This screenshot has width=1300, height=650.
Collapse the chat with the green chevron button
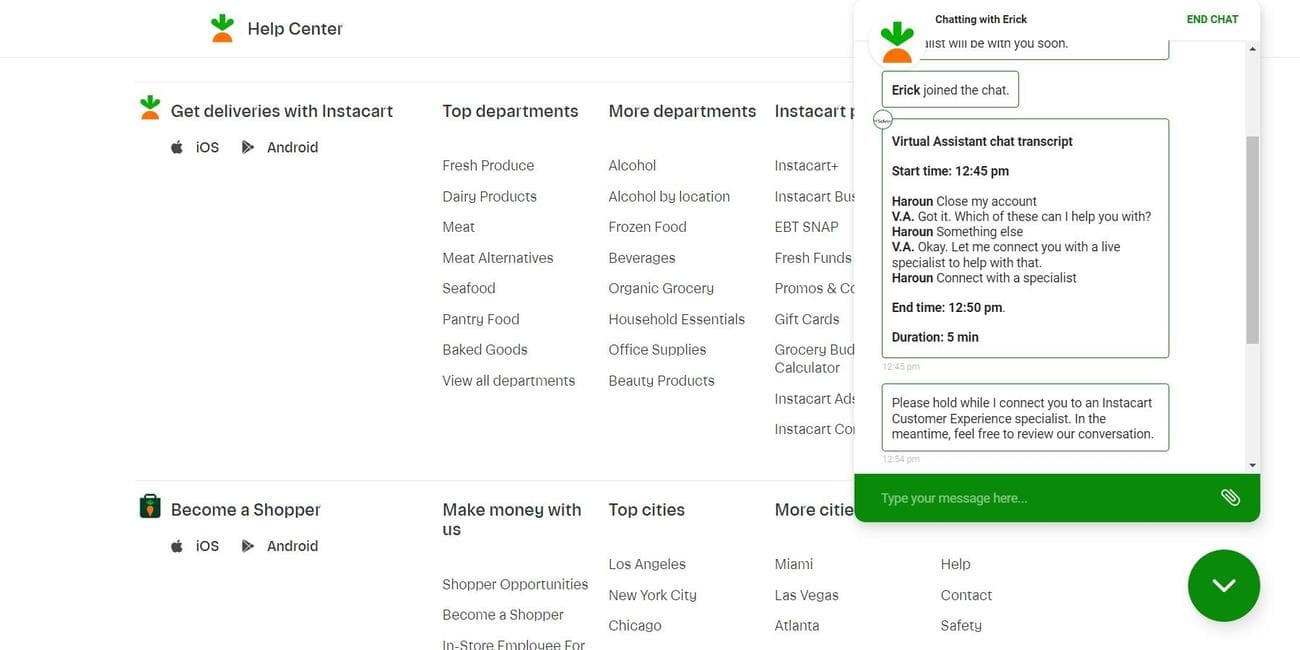pyautogui.click(x=1224, y=584)
